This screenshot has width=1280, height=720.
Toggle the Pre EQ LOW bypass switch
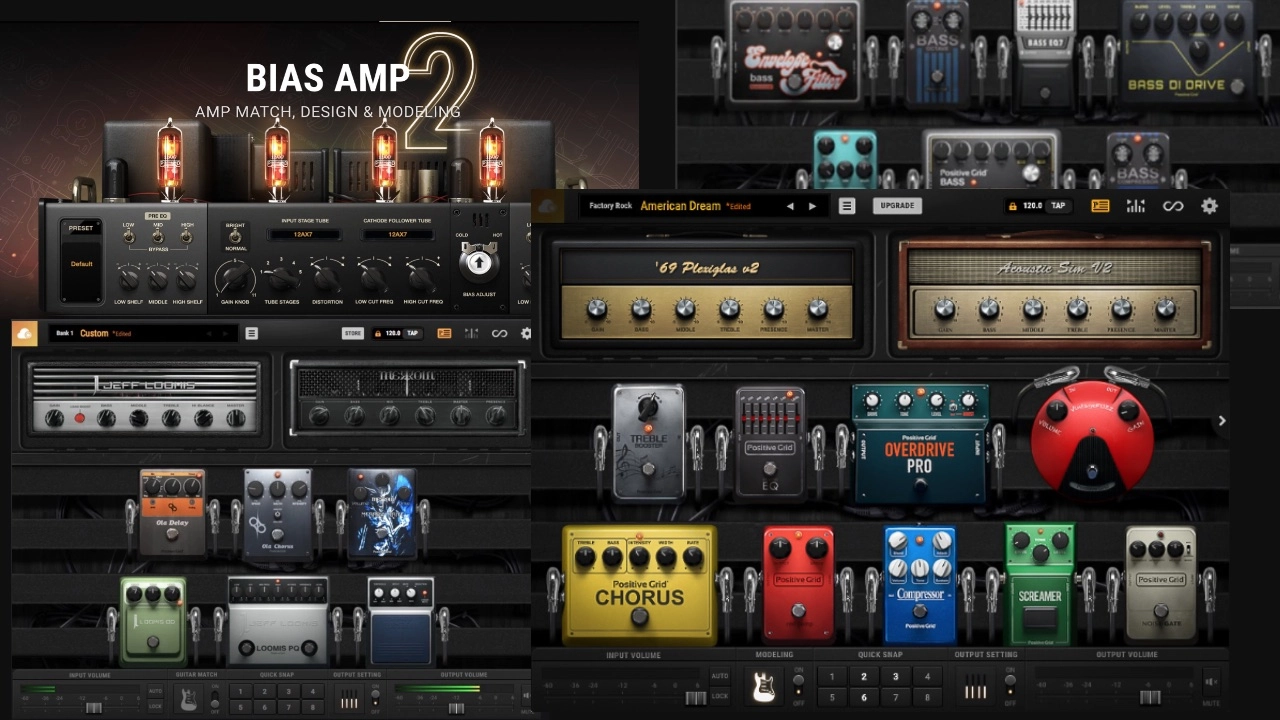[x=129, y=237]
